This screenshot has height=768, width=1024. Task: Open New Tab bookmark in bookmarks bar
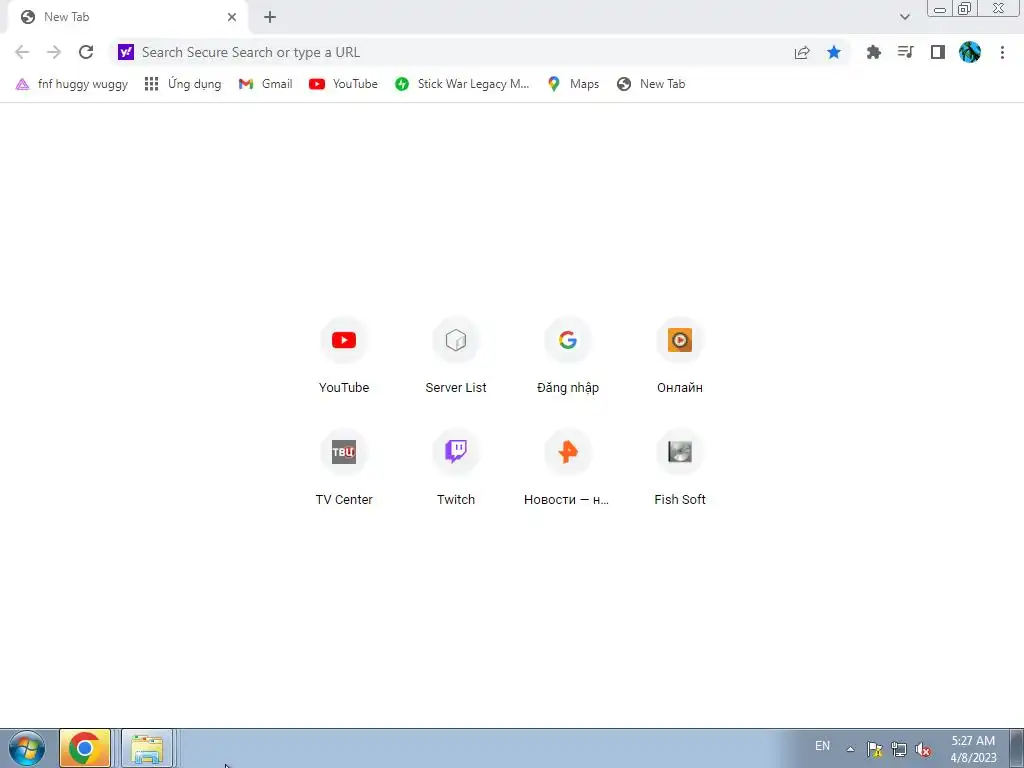point(651,84)
